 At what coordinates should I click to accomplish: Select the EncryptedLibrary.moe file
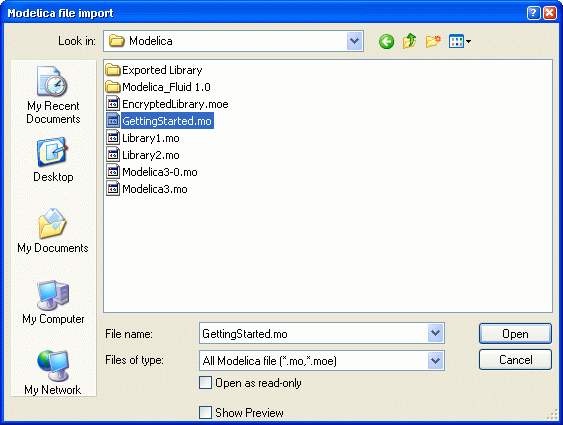click(x=167, y=104)
